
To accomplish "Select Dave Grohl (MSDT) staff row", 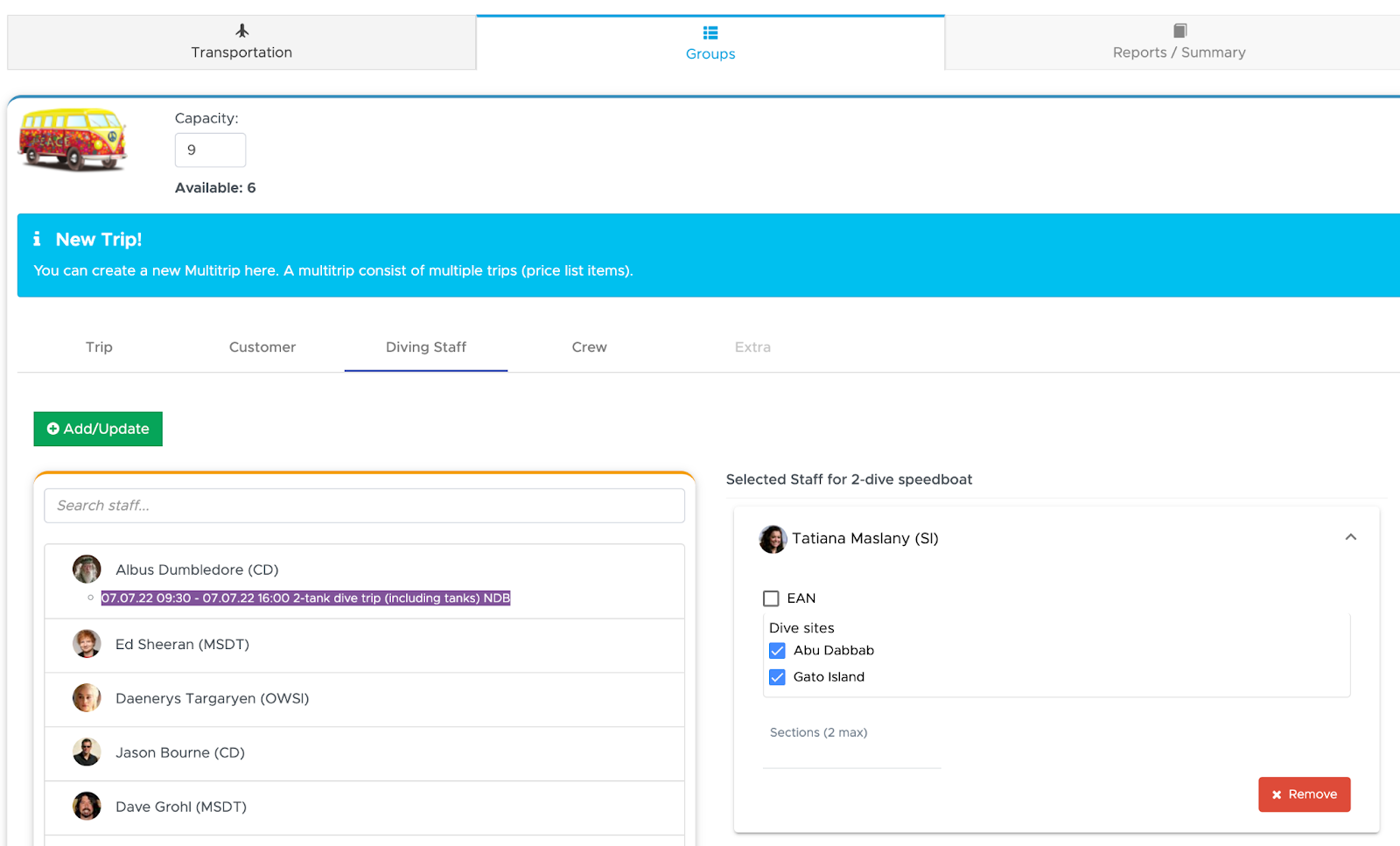I will [365, 808].
